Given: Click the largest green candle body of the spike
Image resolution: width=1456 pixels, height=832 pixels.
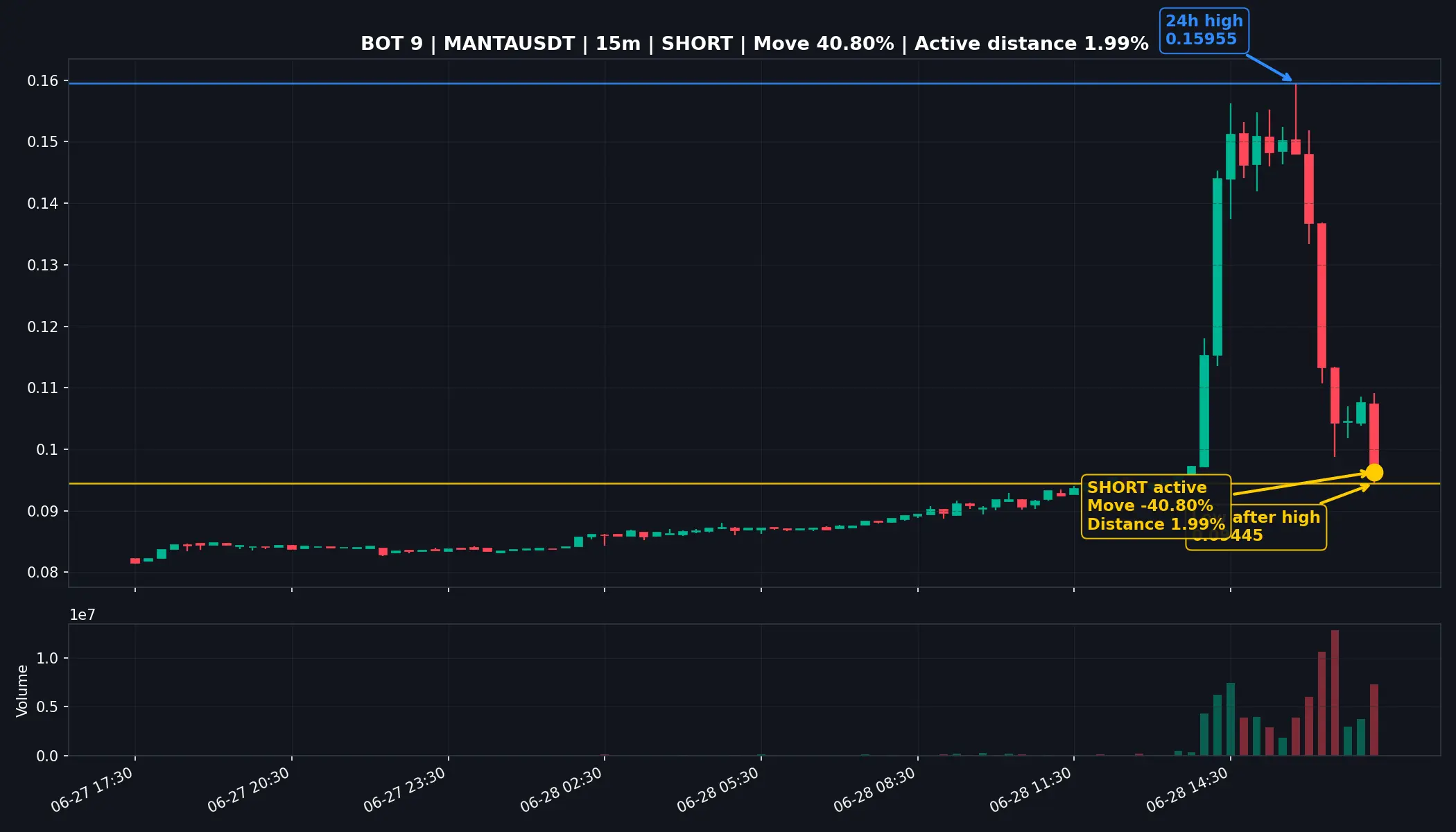Looking at the screenshot, I should coord(1217,267).
